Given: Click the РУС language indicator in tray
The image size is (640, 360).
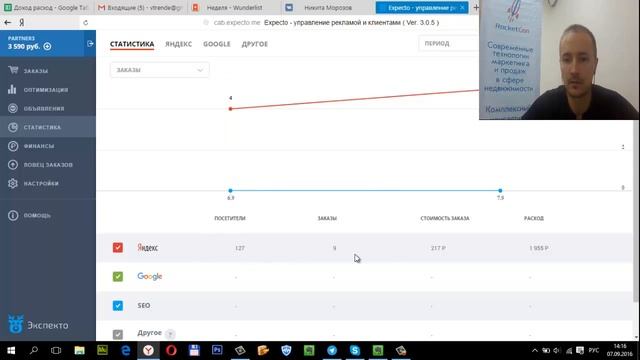Looking at the screenshot, I should [594, 350].
